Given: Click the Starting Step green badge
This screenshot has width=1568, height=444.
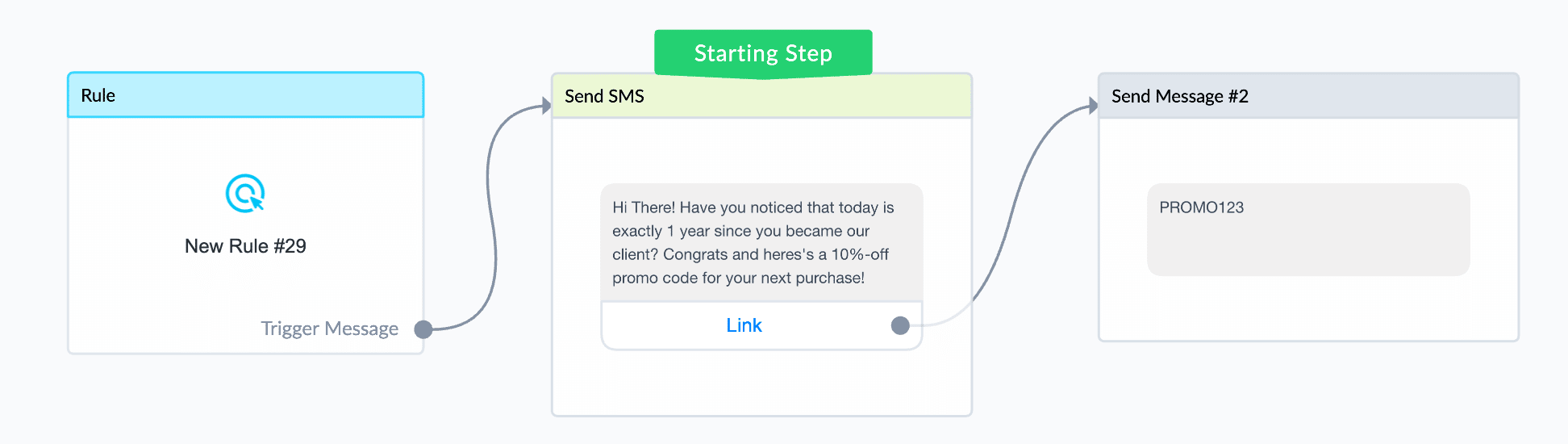Looking at the screenshot, I should [x=763, y=53].
